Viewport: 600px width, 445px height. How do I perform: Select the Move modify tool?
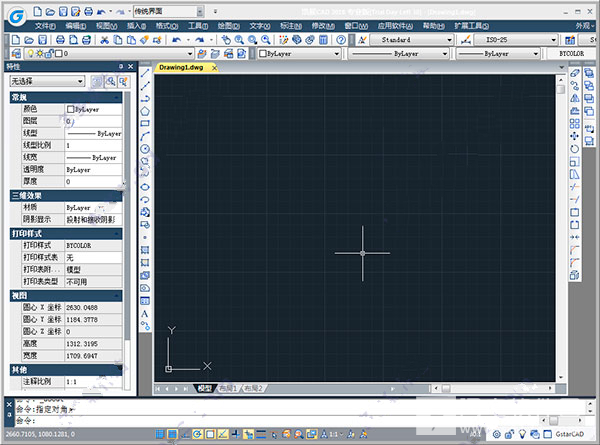tap(574, 136)
